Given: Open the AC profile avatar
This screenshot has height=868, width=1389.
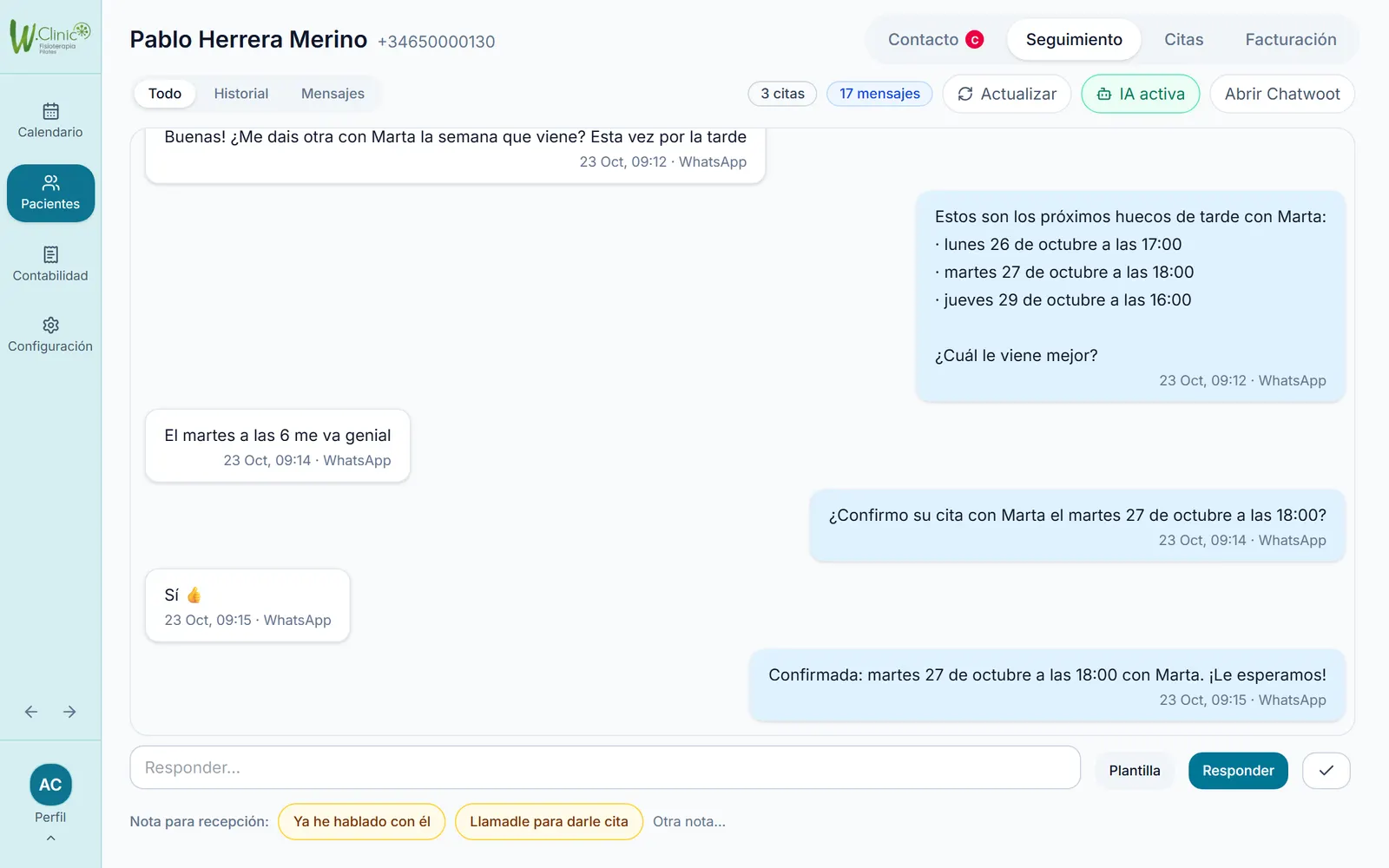Looking at the screenshot, I should (50, 785).
